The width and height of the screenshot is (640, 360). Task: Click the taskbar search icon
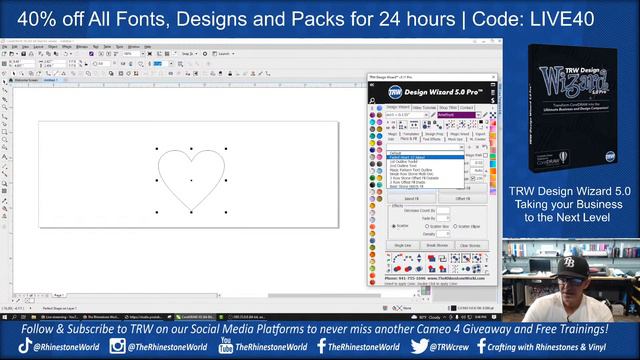pos(14,317)
